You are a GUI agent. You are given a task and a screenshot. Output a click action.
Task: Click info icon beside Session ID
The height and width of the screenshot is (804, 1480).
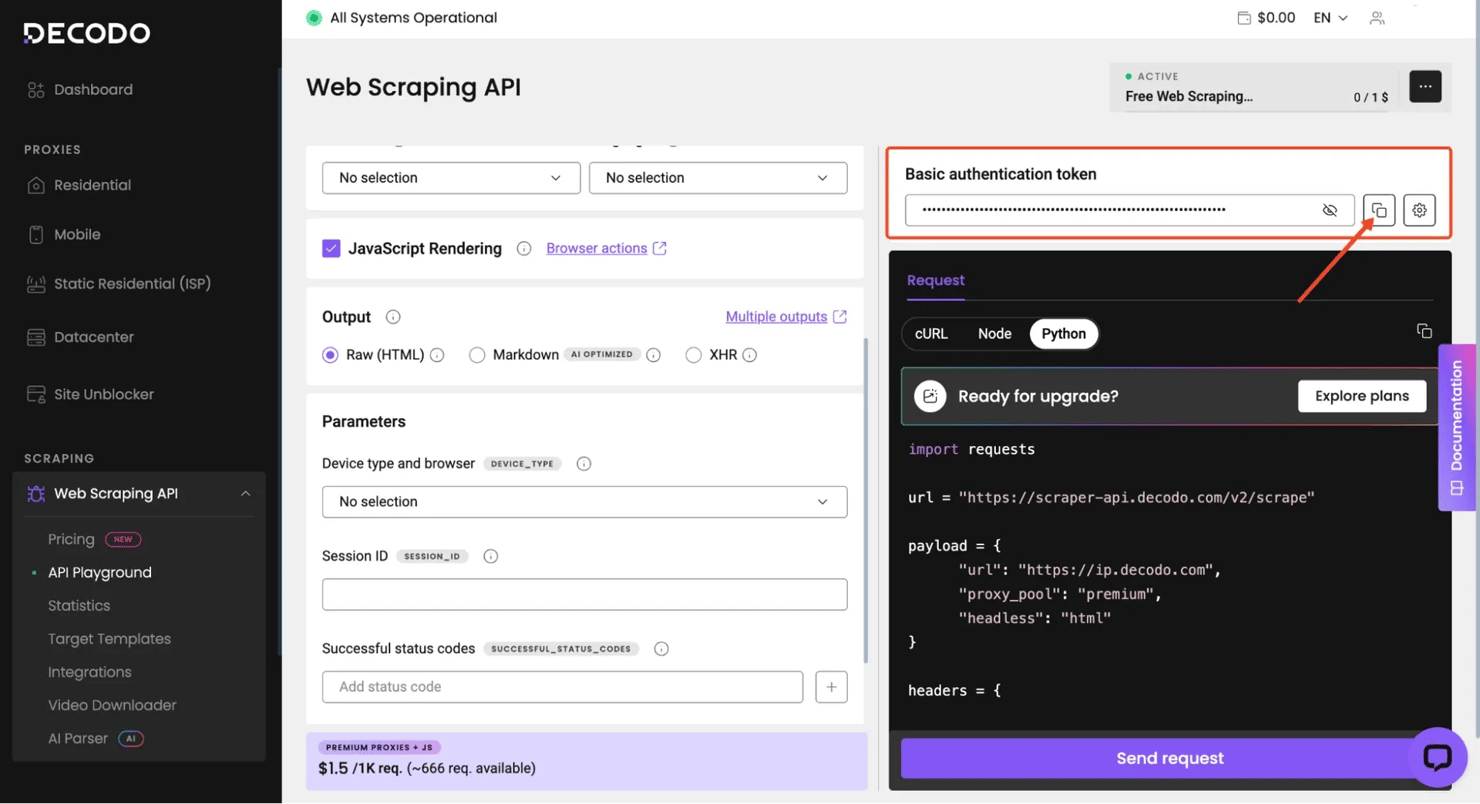click(490, 556)
